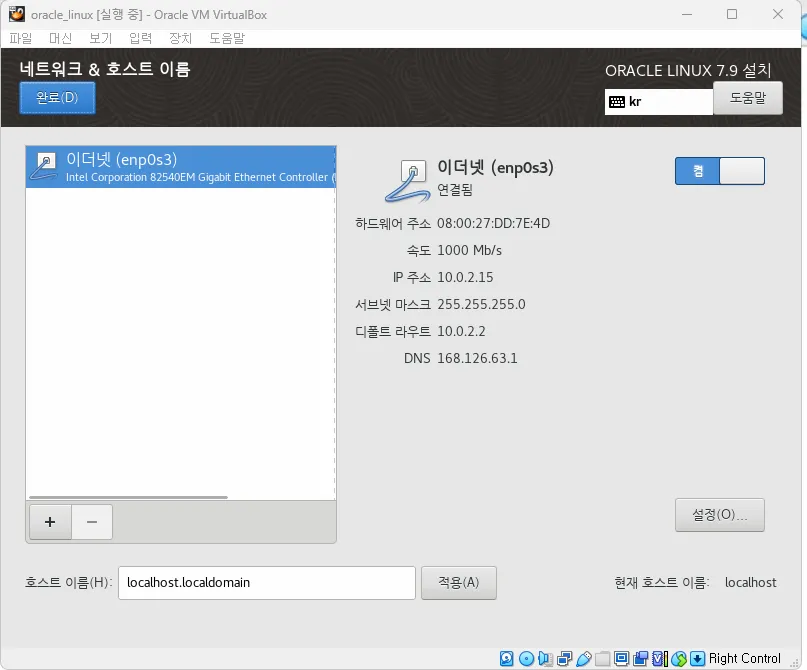Click the 디폴트 라우트 label
The width and height of the screenshot is (807, 670).
[x=393, y=331]
